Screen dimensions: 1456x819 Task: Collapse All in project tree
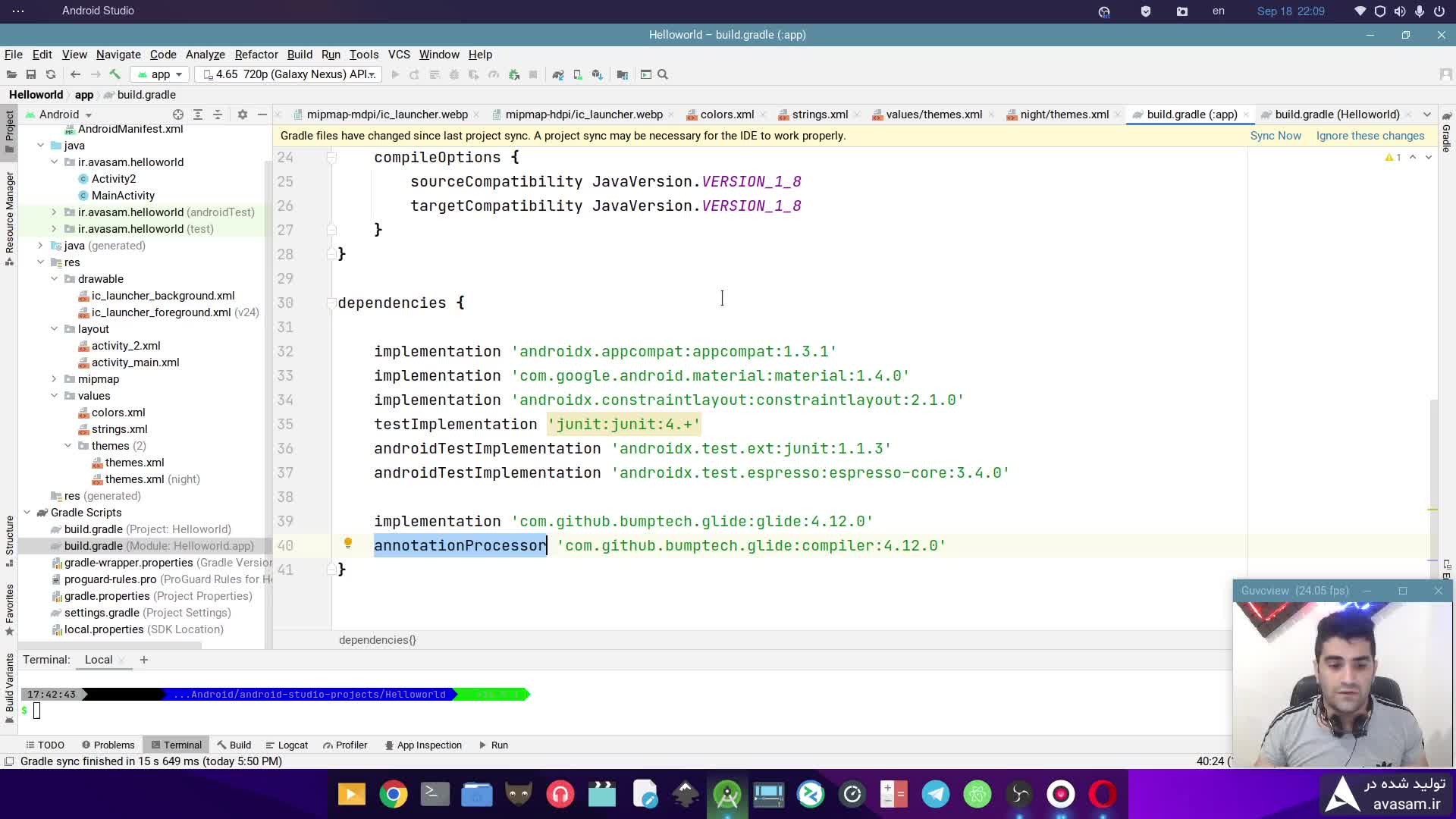coord(218,115)
